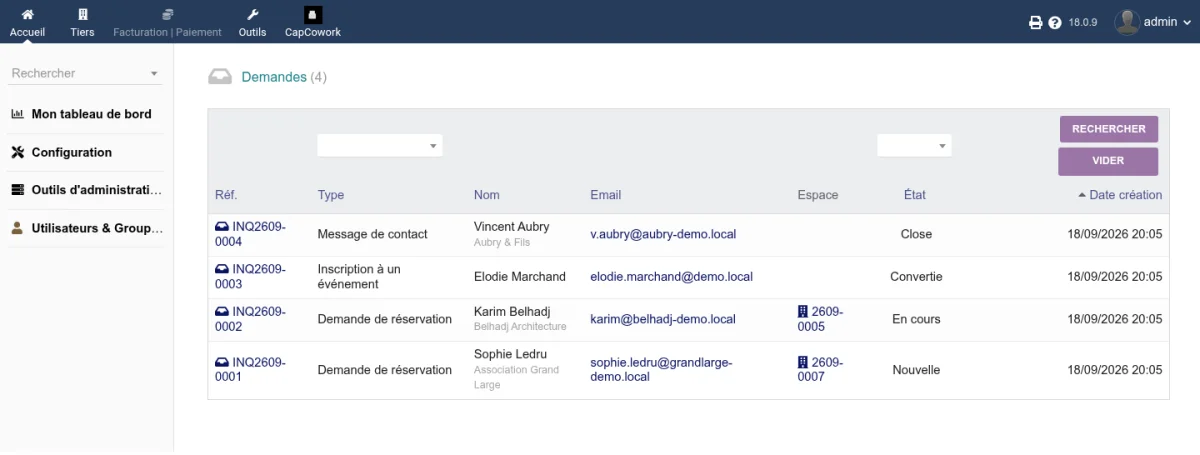Click email v.aubry@aubry-demo.local
The width and height of the screenshot is (1200, 455).
663,234
